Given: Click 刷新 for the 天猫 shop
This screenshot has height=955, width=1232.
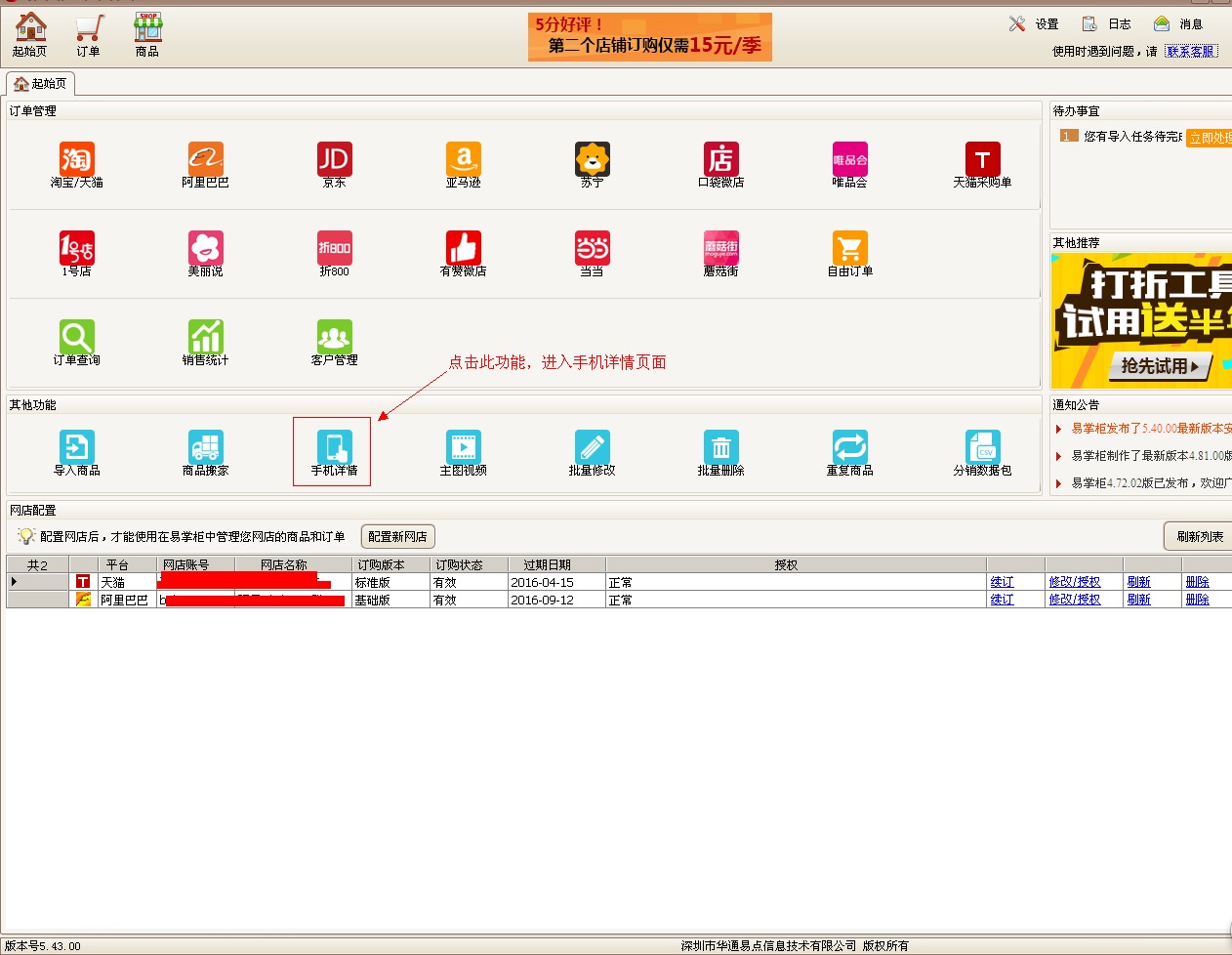Looking at the screenshot, I should click(x=1138, y=582).
